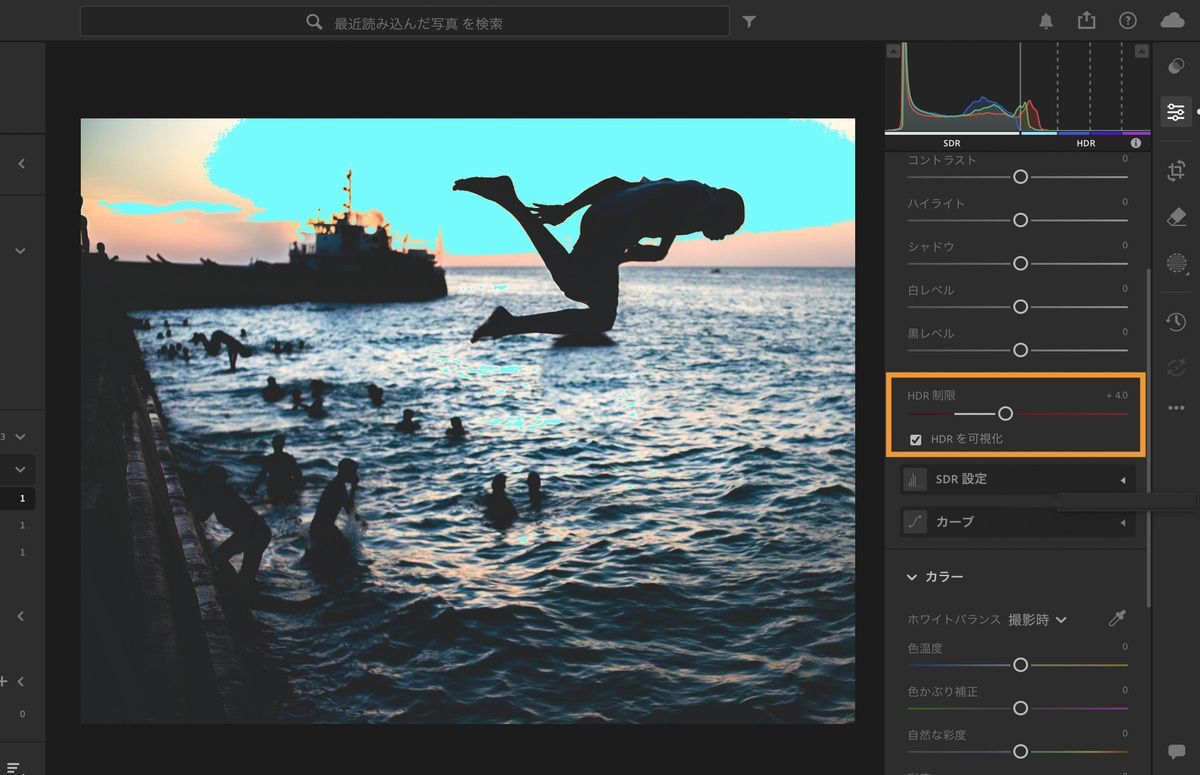Select the Healing Brush tool
Image resolution: width=1200 pixels, height=775 pixels.
coord(1175,216)
